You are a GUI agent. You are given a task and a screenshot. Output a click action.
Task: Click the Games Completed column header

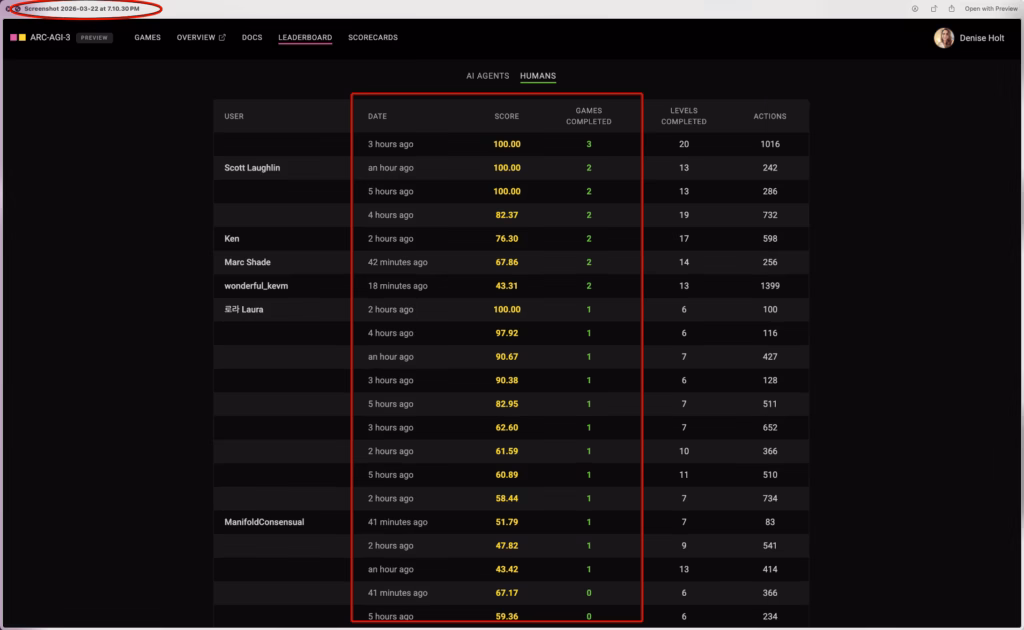[588, 116]
